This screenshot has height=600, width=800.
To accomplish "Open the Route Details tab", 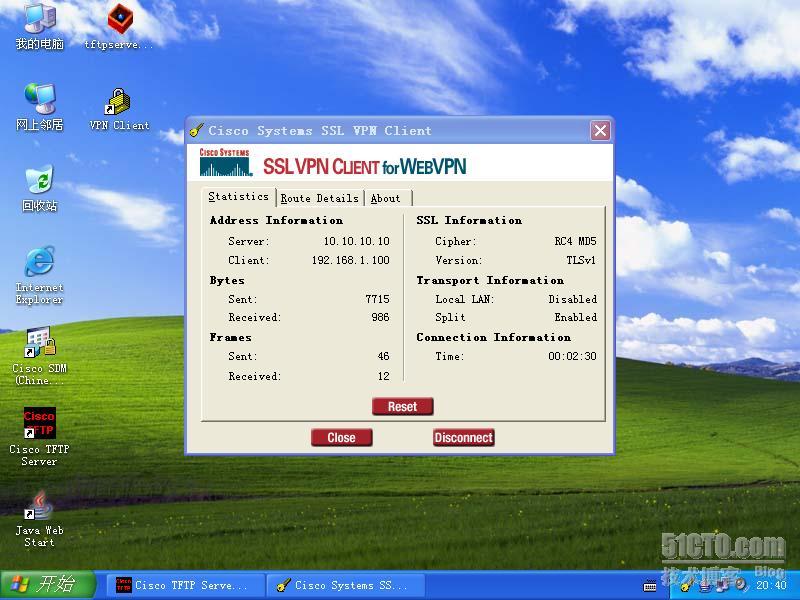I will coord(319,198).
